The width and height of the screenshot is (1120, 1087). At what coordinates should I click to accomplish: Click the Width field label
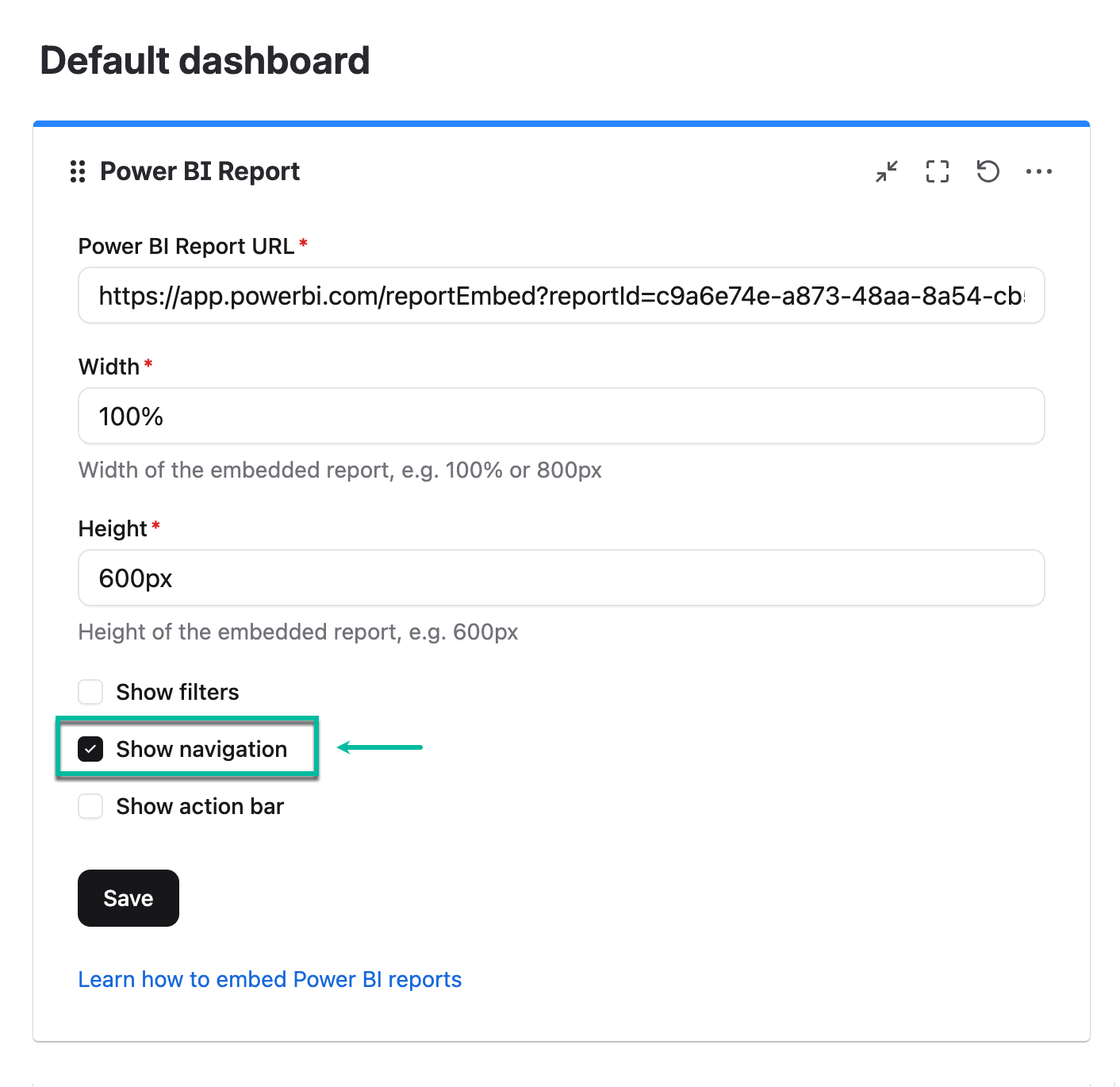click(109, 367)
